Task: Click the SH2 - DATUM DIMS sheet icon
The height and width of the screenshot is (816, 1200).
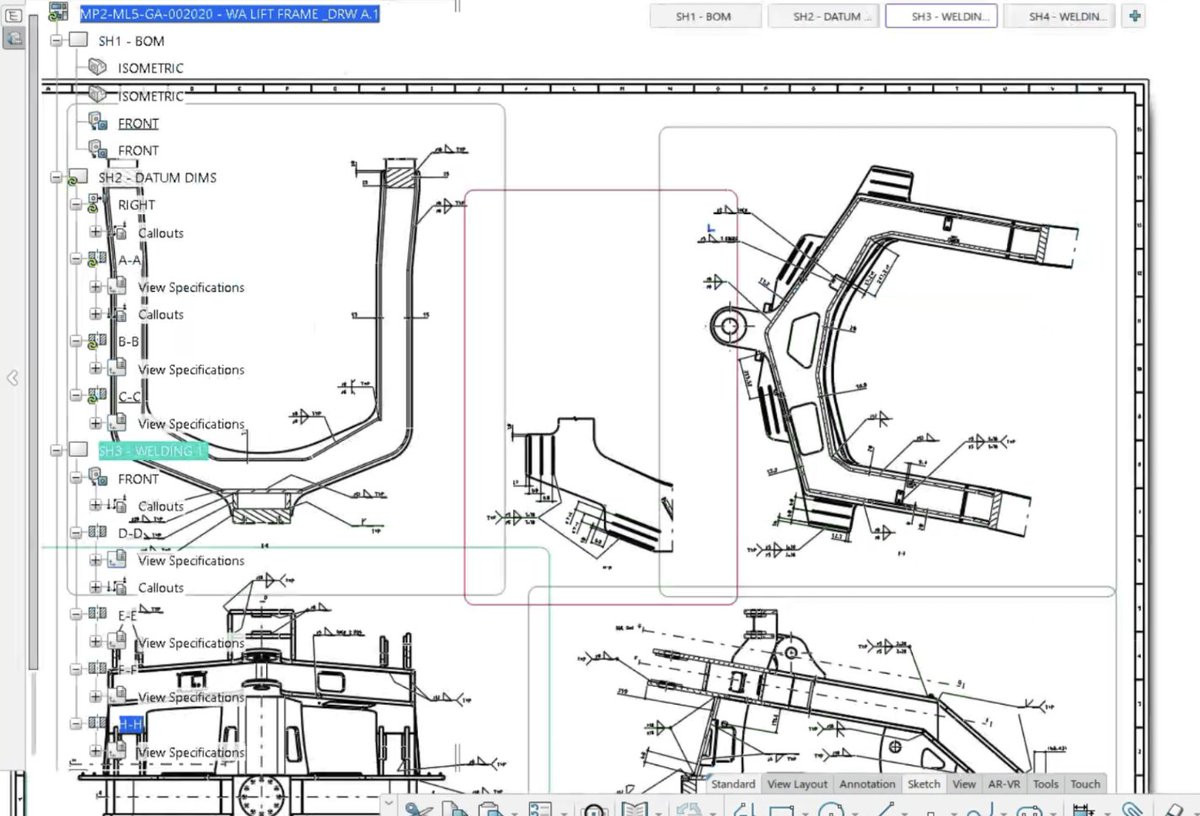Action: coord(79,177)
